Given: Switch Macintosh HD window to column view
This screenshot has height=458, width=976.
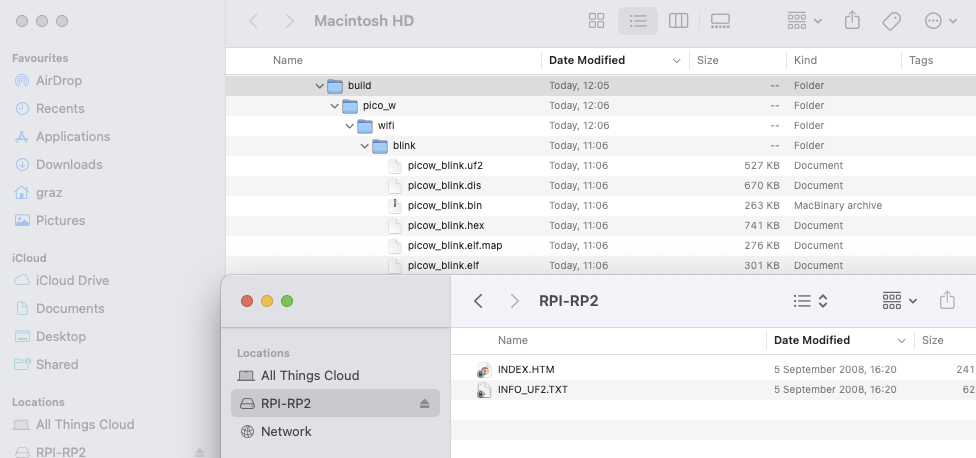Looking at the screenshot, I should [x=678, y=21].
